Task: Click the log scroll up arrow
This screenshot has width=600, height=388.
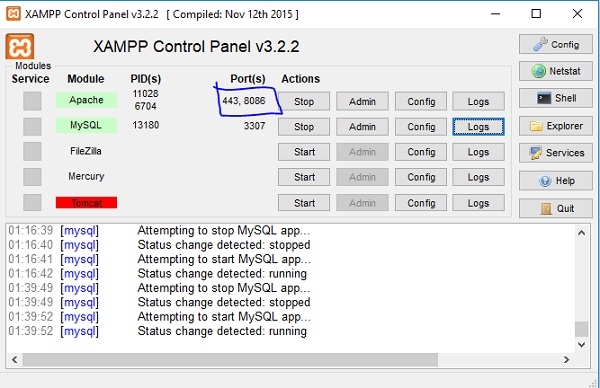Action: point(582,233)
